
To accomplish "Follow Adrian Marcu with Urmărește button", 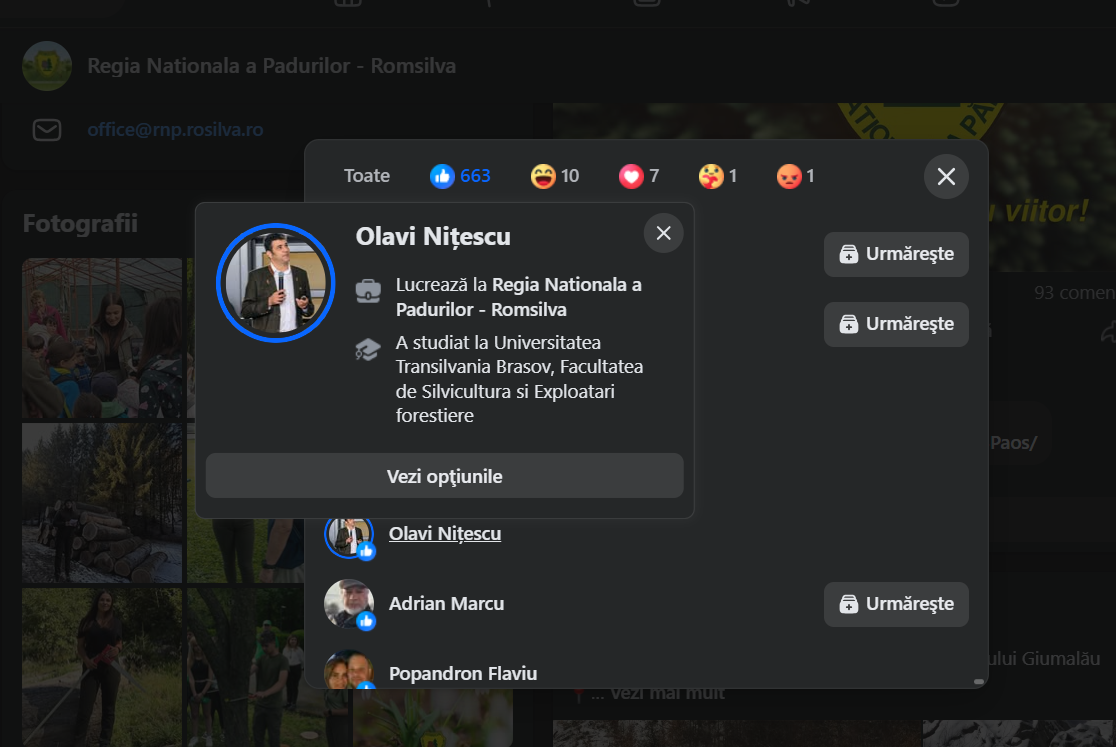I will click(896, 604).
